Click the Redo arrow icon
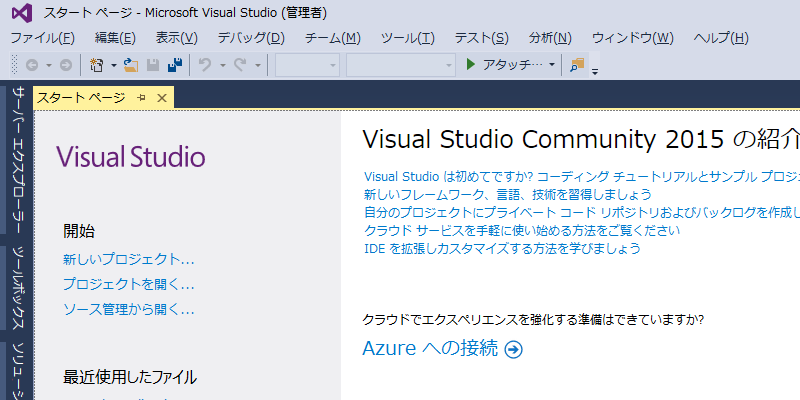This screenshot has height=400, width=800. [x=240, y=65]
